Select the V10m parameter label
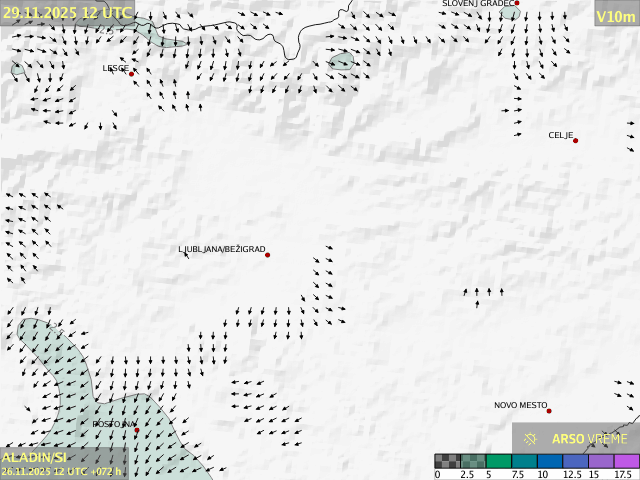 [615, 16]
